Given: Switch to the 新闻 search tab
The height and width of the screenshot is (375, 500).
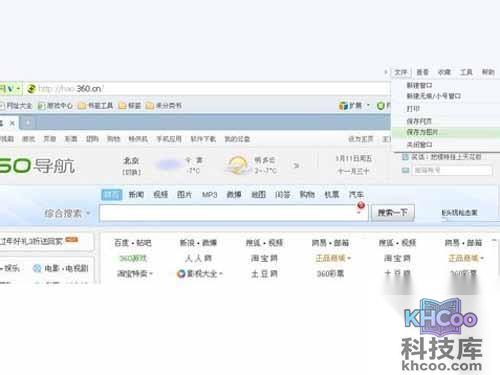Looking at the screenshot, I should pyautogui.click(x=136, y=194).
